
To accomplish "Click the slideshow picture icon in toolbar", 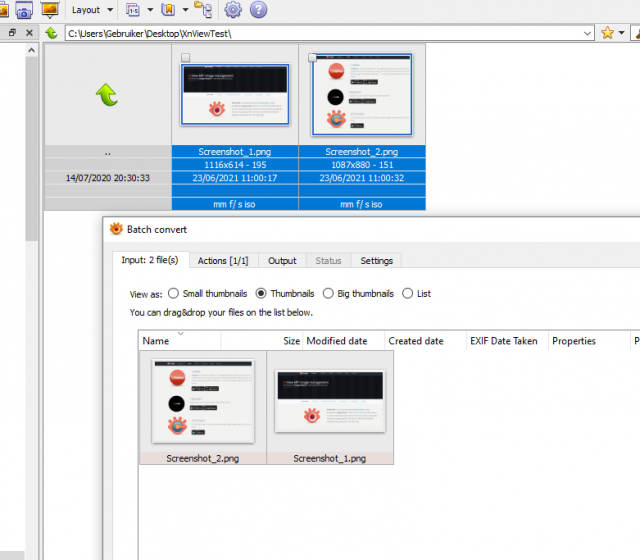I will 50,10.
